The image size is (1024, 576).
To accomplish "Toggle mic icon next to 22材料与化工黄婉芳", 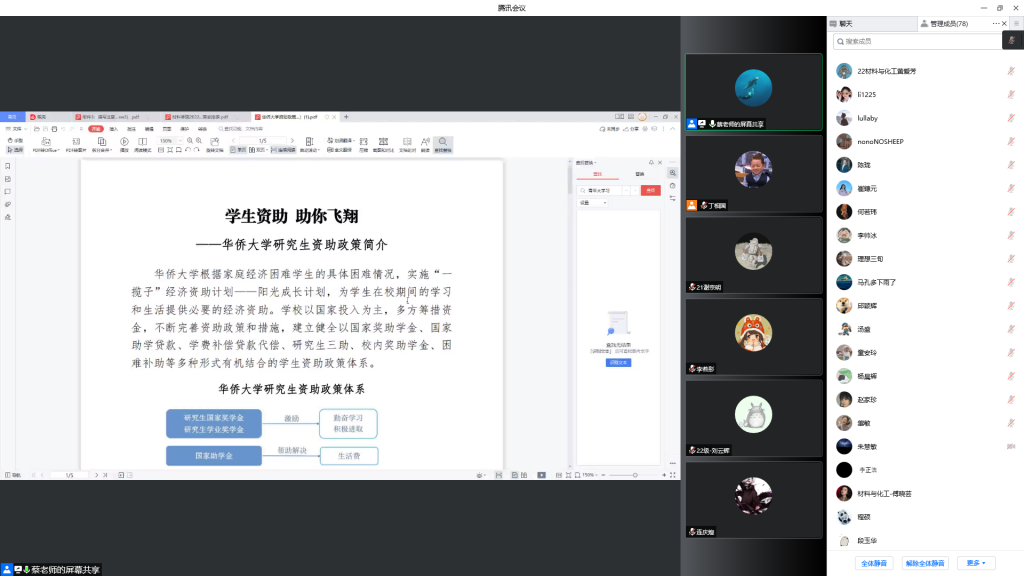I will 1011,71.
